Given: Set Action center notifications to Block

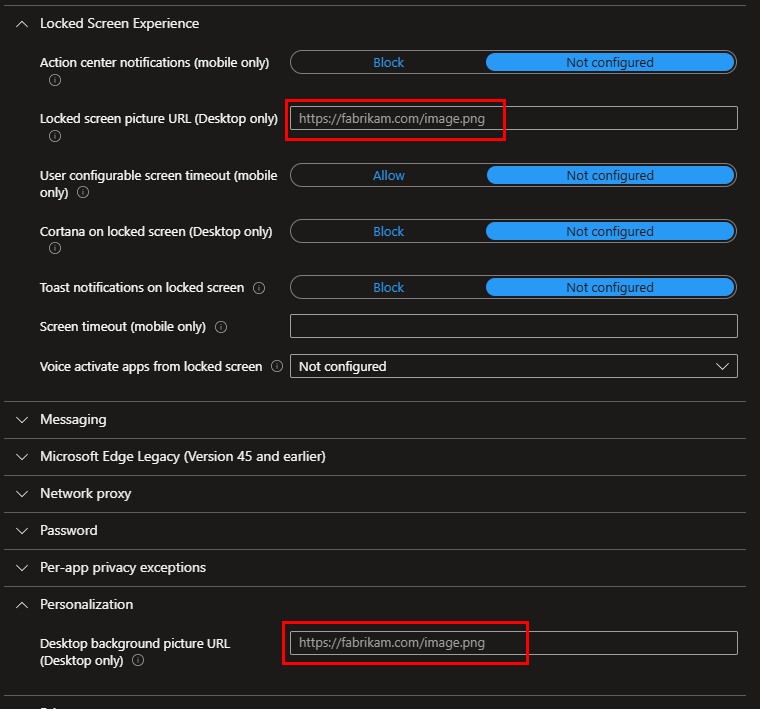Looking at the screenshot, I should coord(388,62).
